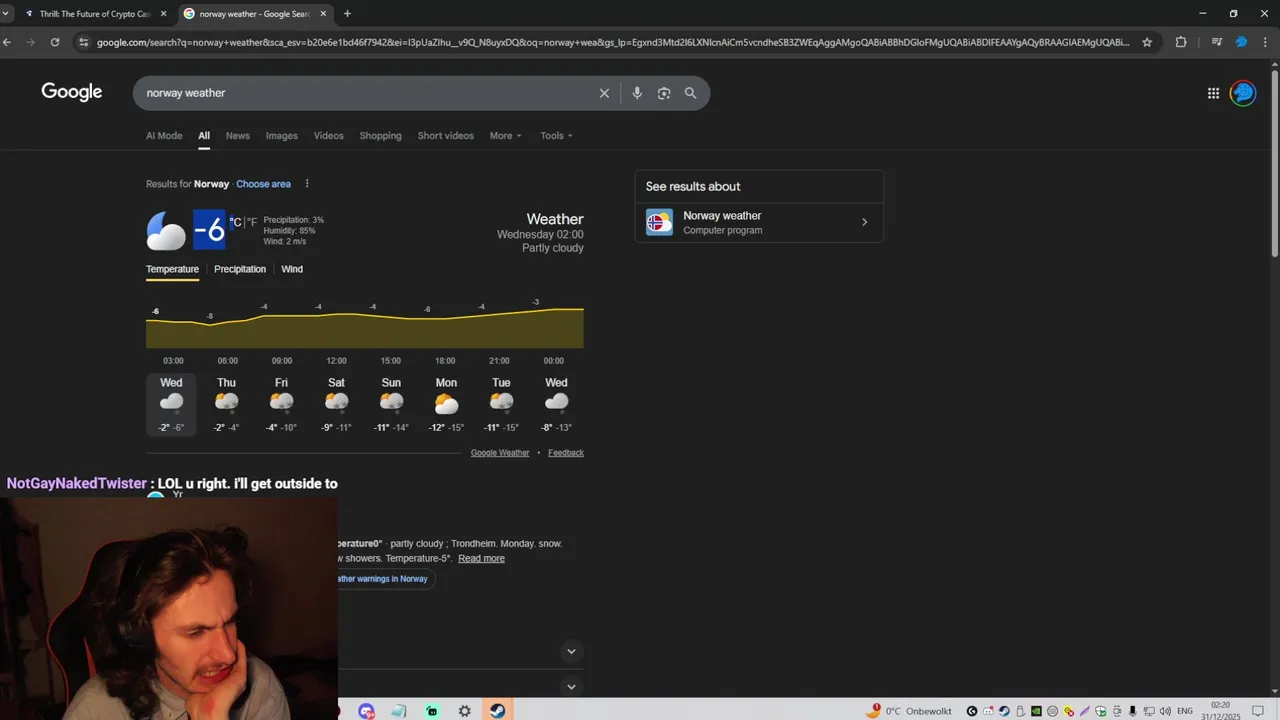Open the Tools dropdown
This screenshot has width=1280, height=720.
pyautogui.click(x=556, y=136)
